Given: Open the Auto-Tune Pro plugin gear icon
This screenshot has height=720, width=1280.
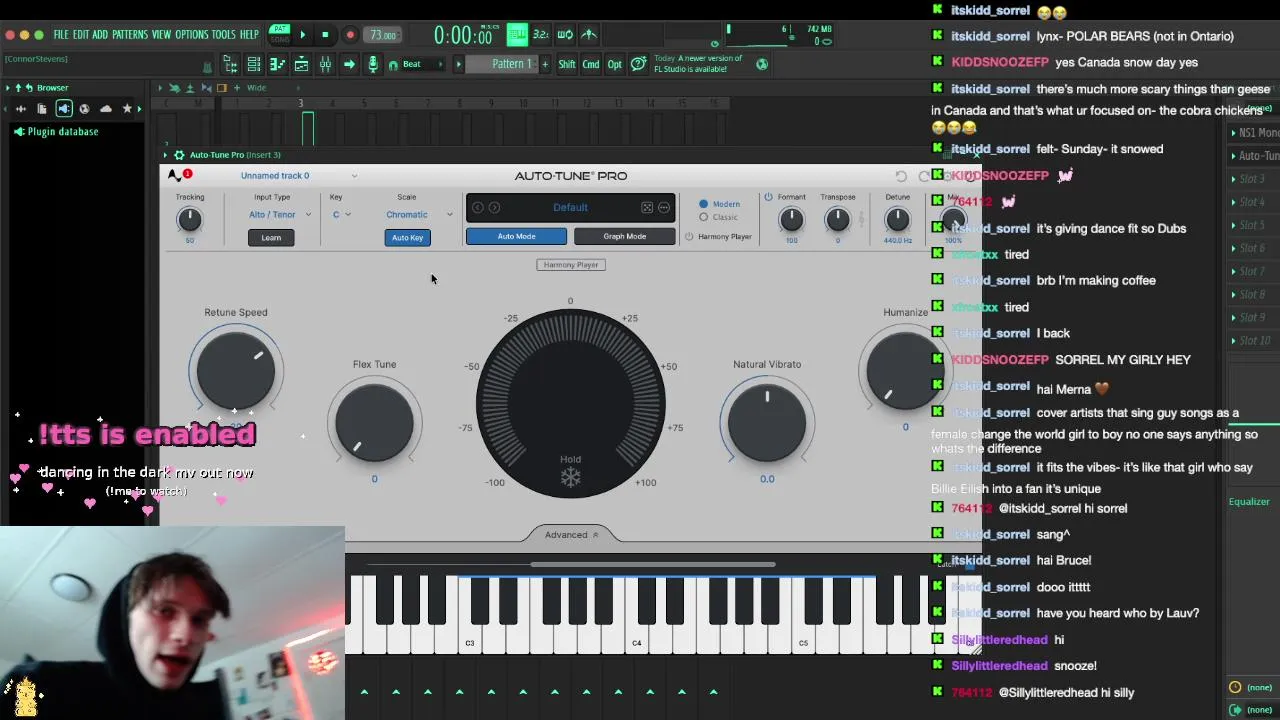Looking at the screenshot, I should click(x=179, y=155).
